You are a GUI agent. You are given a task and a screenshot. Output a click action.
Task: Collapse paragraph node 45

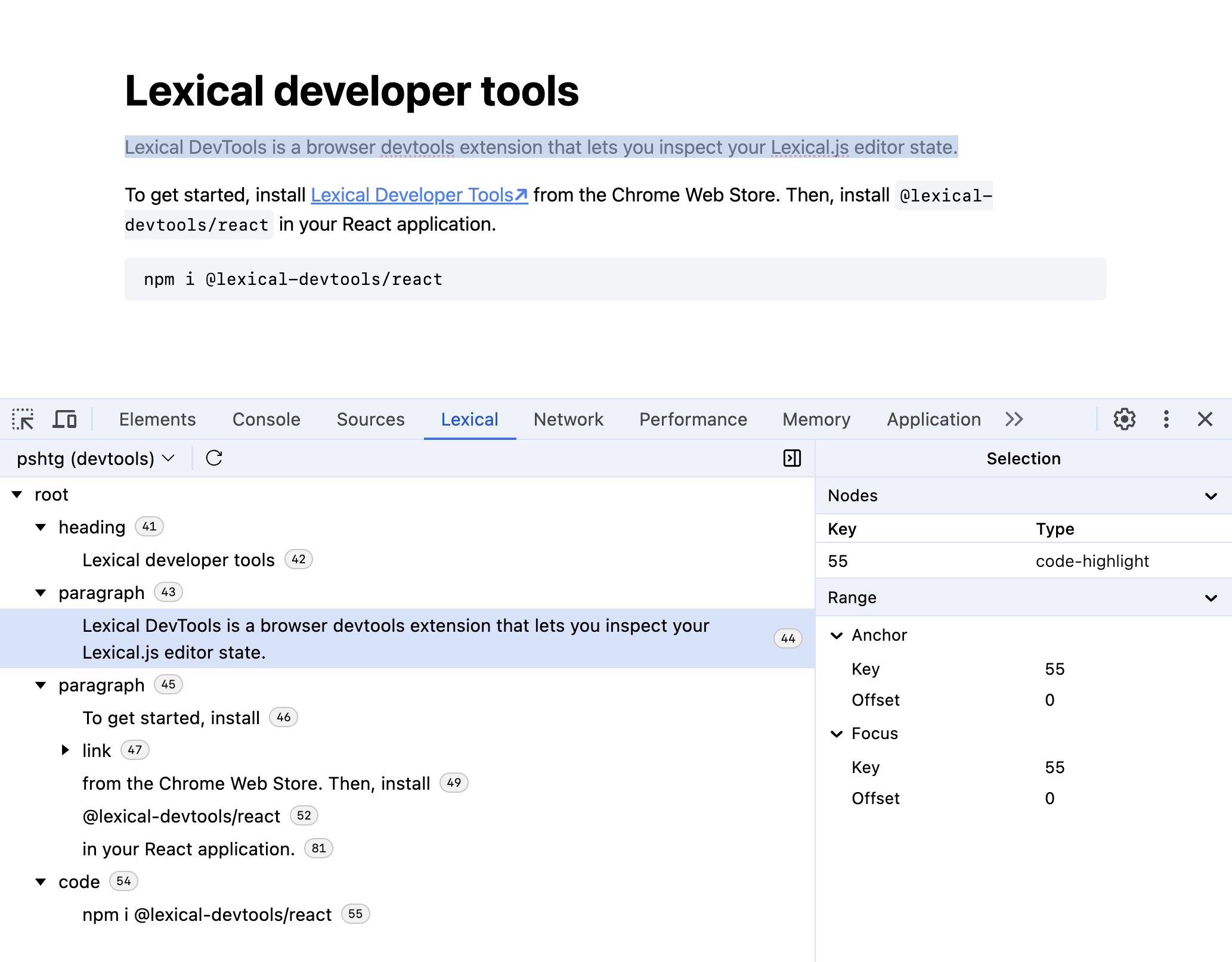click(x=41, y=685)
